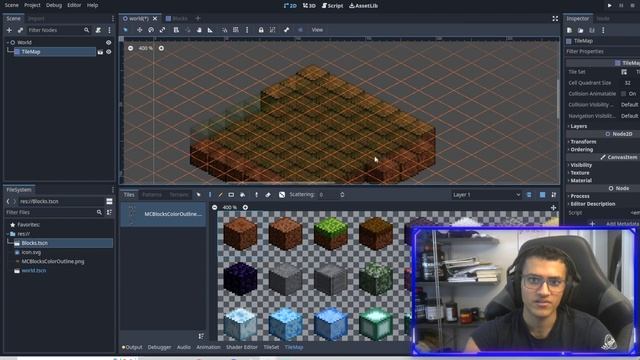Reset main viewport zoom at 400 %
640x360 pixels.
pos(145,48)
